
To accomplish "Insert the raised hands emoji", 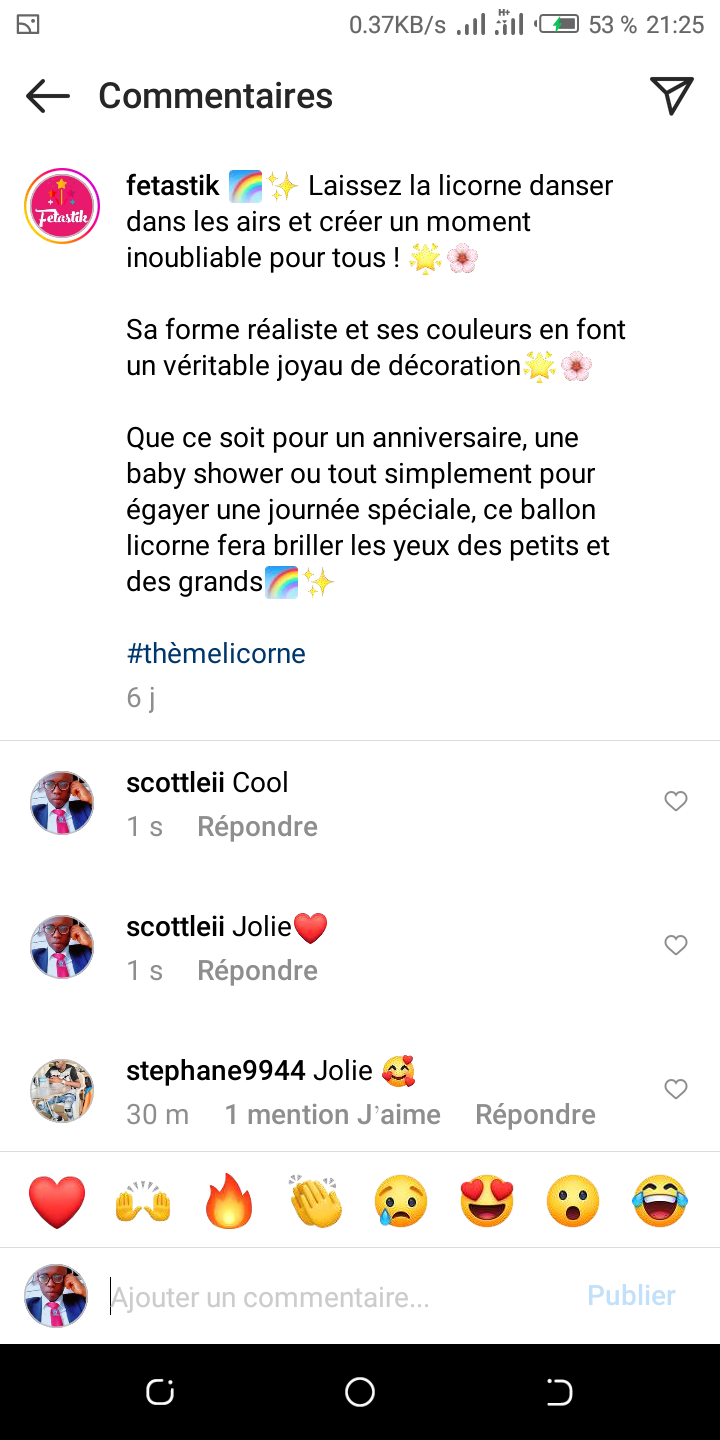I will click(x=143, y=1201).
